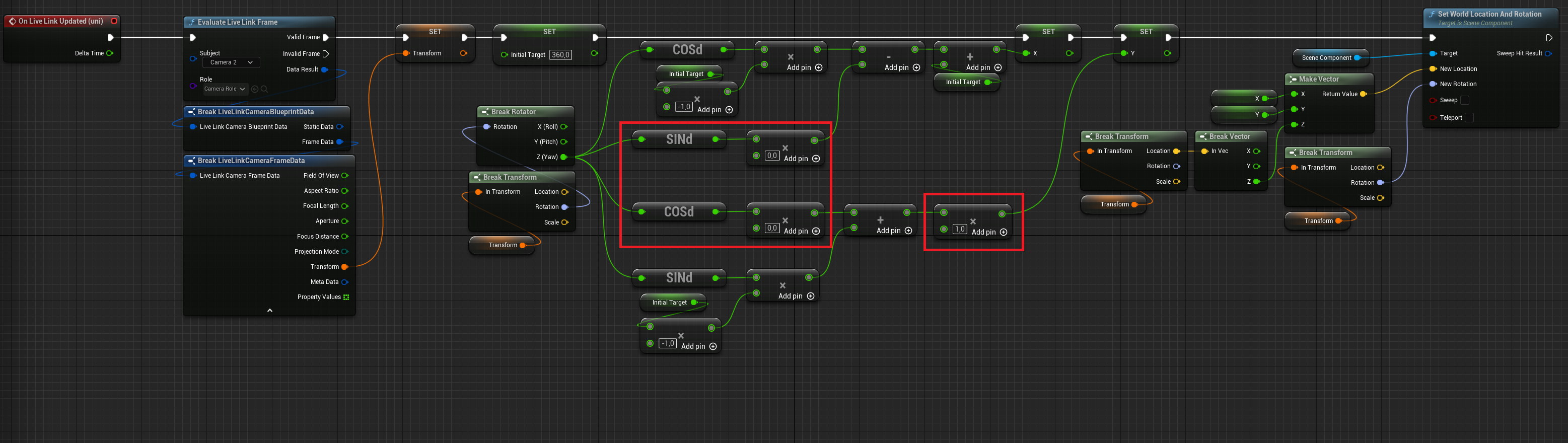1568x443 pixels.
Task: Click the Invalid Frame execution pin
Action: coord(326,54)
